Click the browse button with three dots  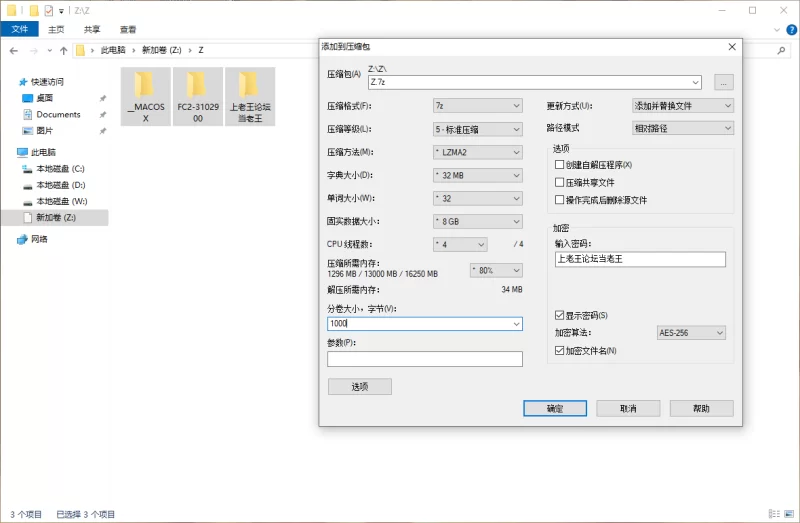tap(723, 82)
